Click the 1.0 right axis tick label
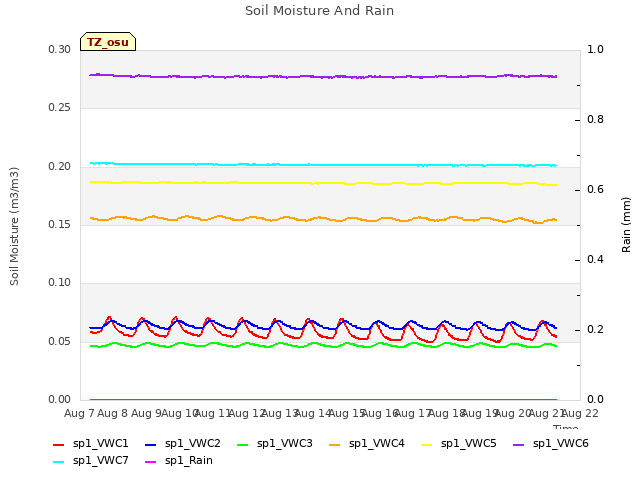 [x=595, y=50]
